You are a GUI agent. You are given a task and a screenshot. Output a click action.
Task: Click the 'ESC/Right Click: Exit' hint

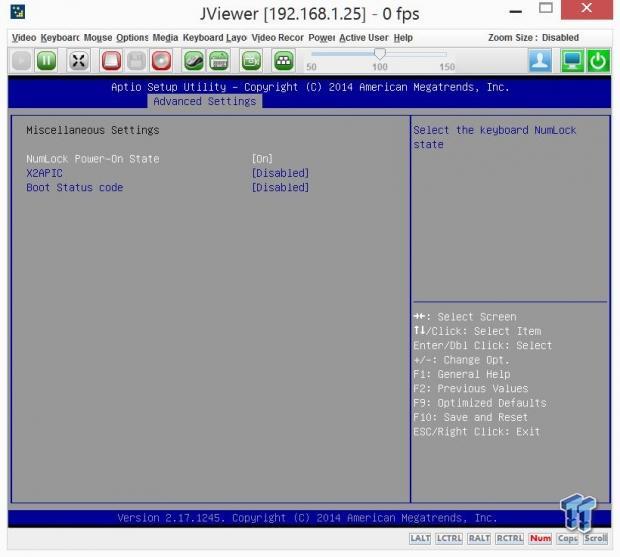tap(476, 431)
